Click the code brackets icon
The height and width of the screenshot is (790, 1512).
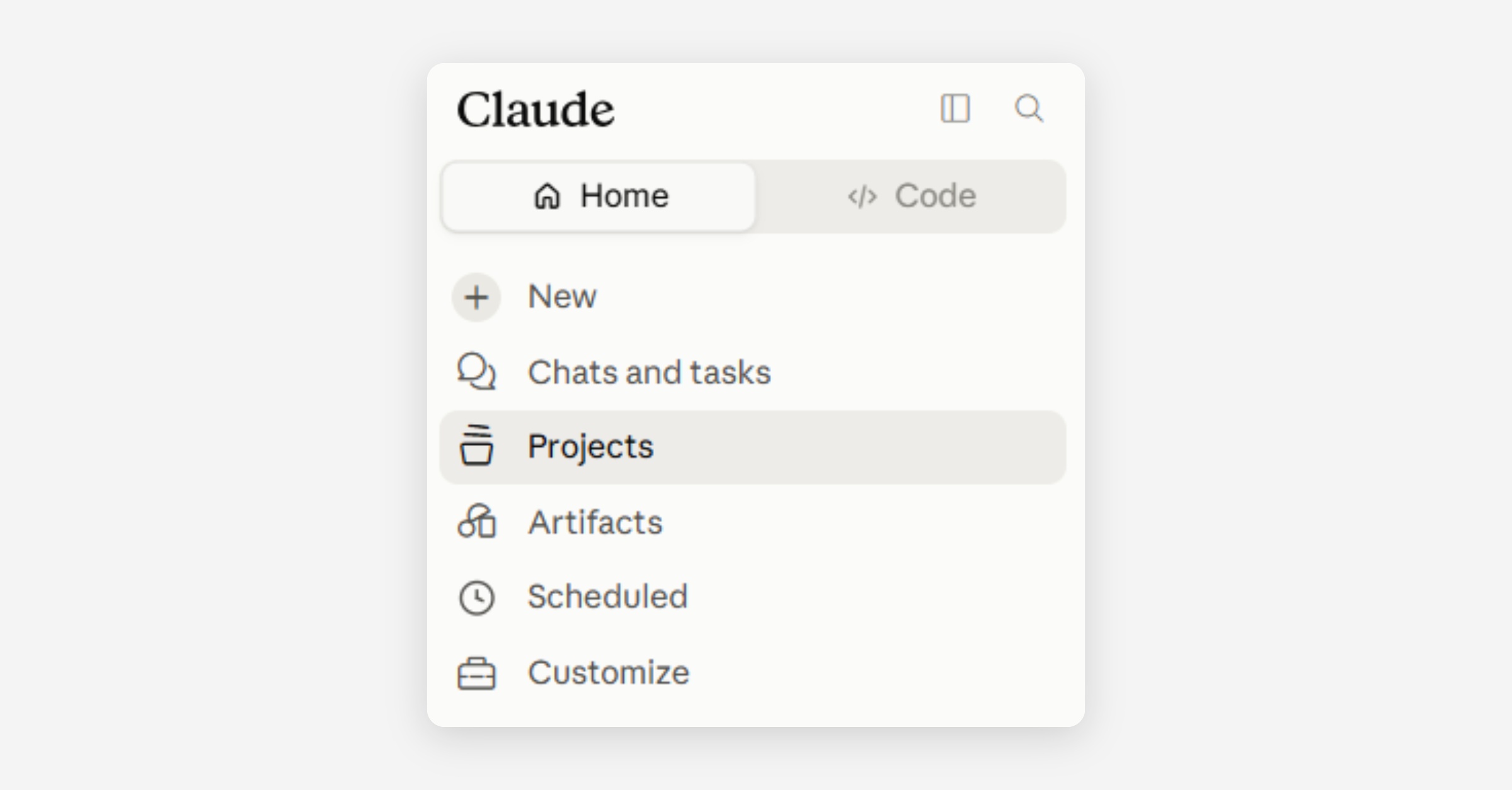coord(862,197)
